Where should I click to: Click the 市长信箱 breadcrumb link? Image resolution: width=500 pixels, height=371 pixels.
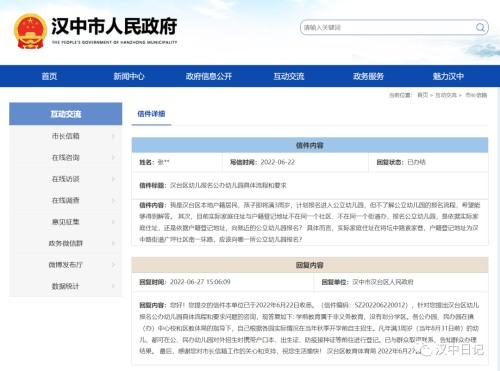476,95
